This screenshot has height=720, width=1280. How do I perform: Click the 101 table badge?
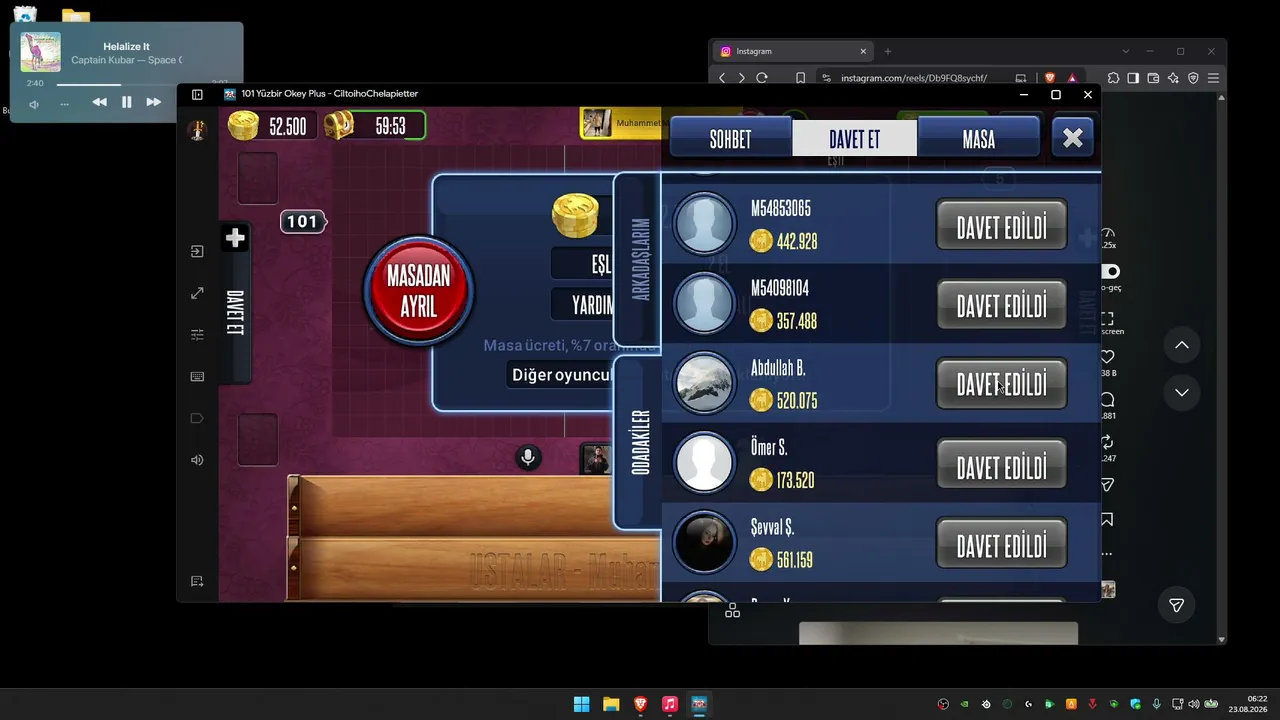coord(302,222)
